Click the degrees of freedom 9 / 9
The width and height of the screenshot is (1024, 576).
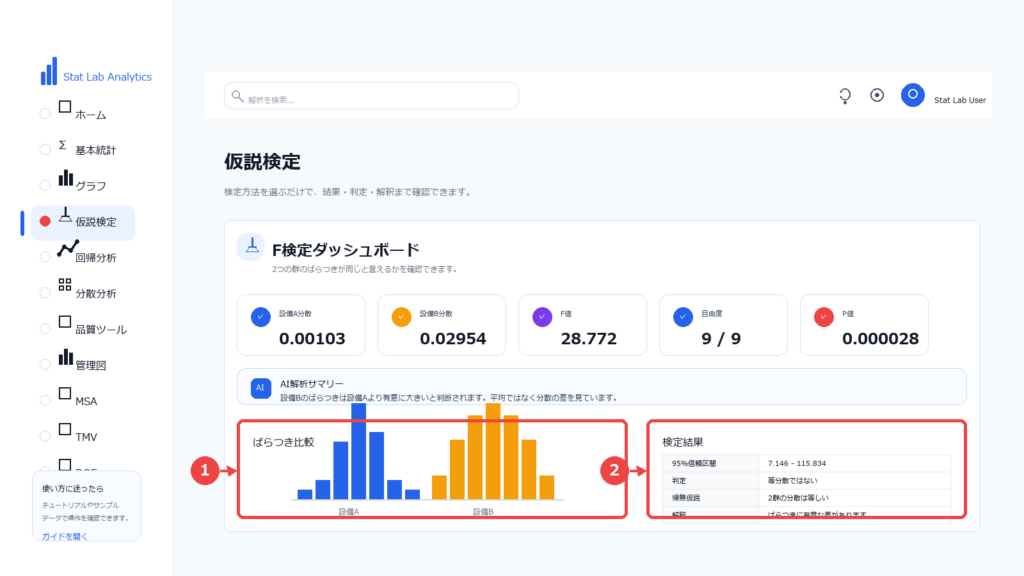(721, 339)
